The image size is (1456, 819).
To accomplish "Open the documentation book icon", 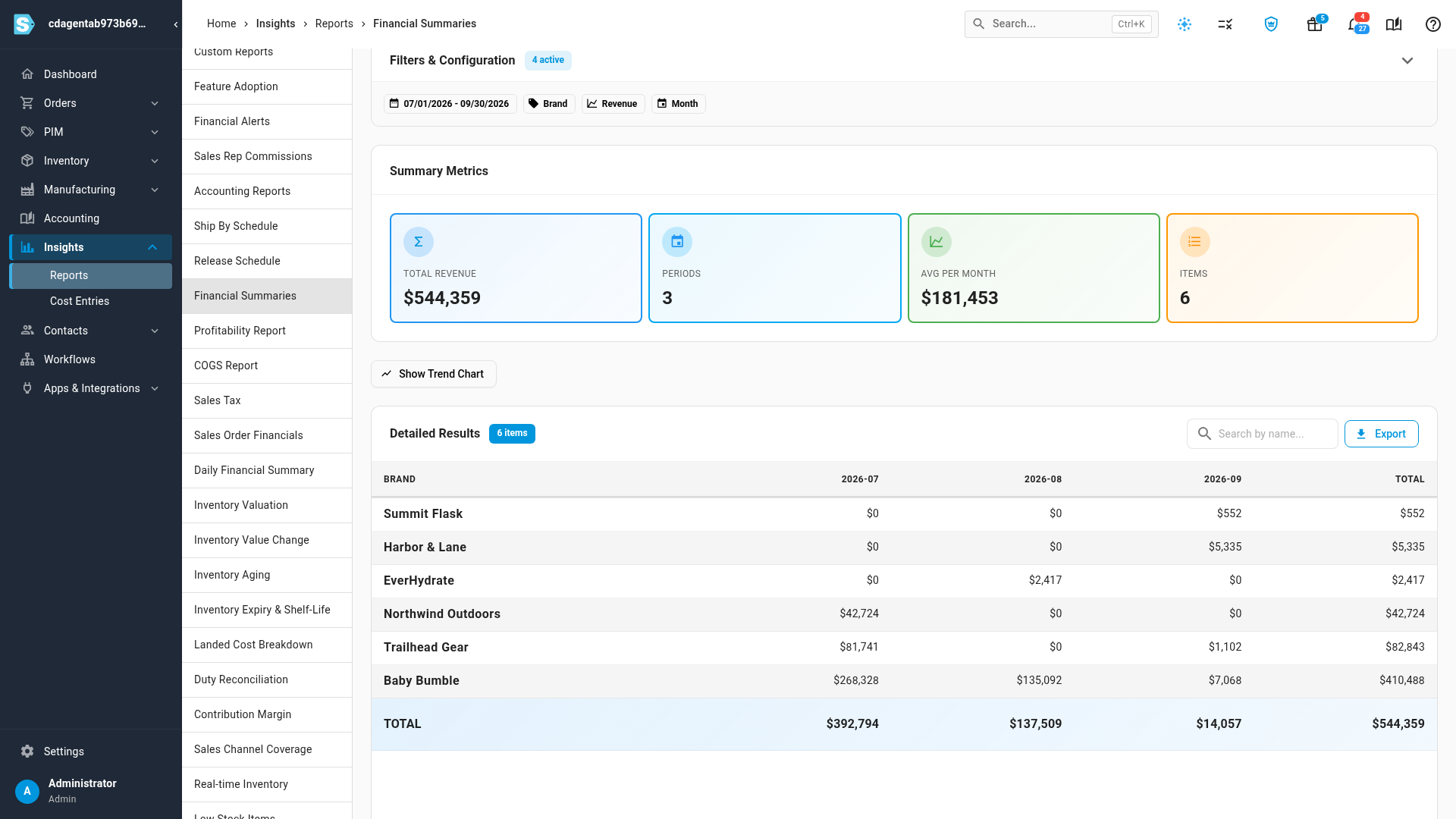I will [1394, 24].
